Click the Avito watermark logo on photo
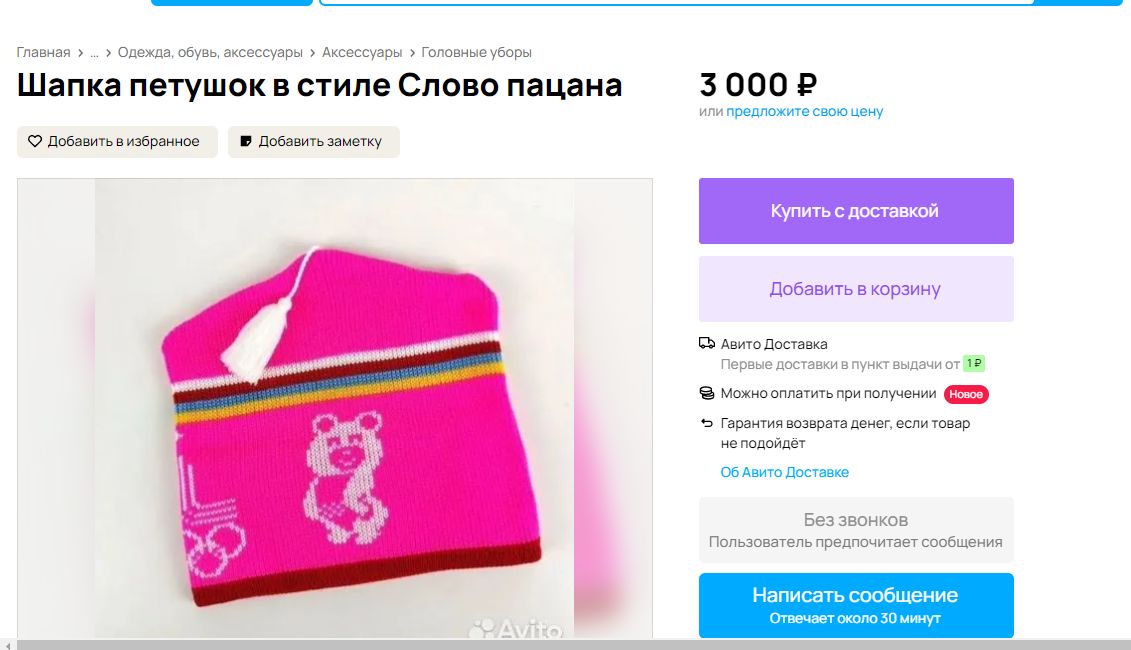Viewport: 1131px width, 650px height. click(515, 629)
